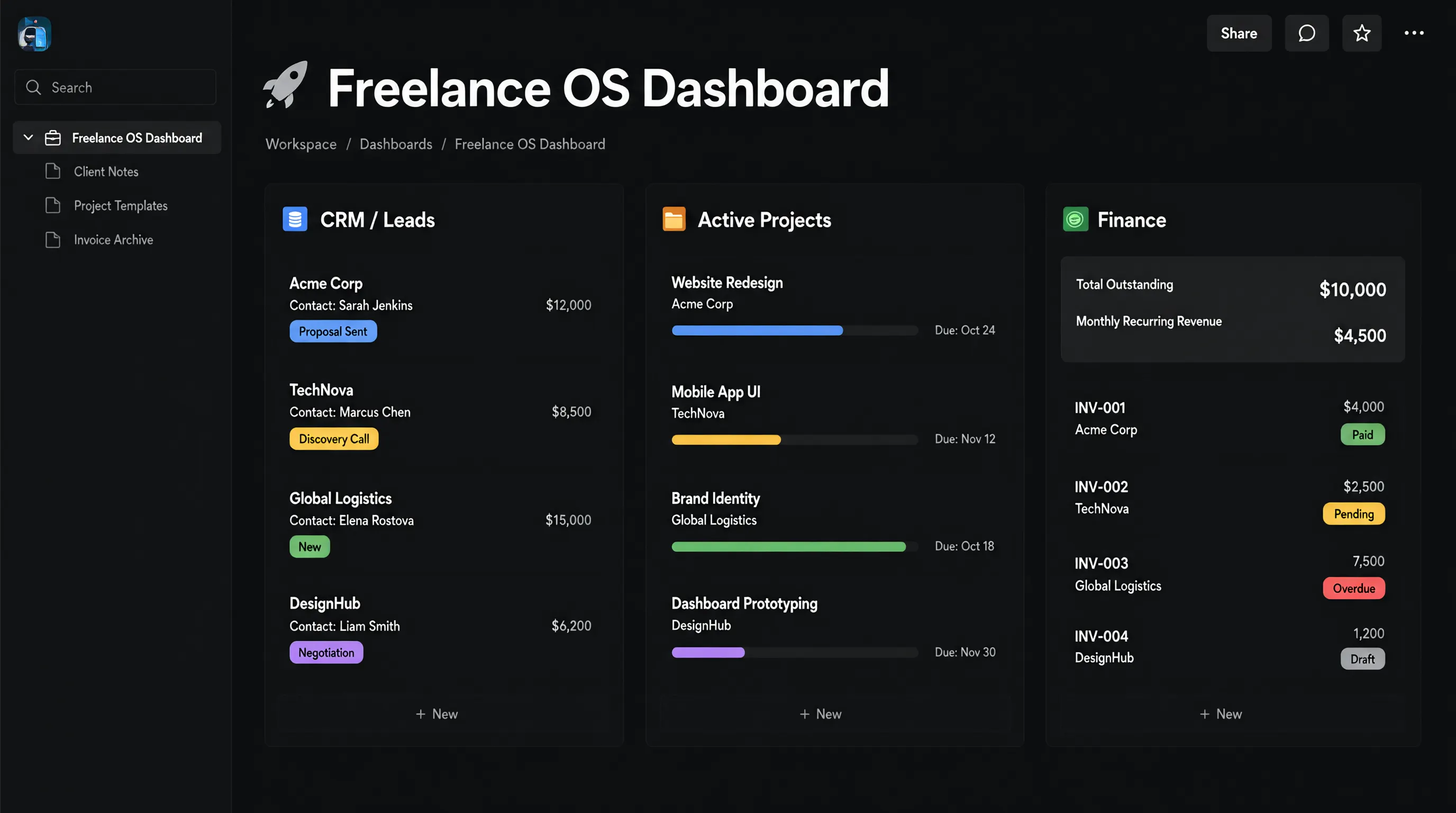Open invoice INV-004
Viewport: 1456px width, 813px height.
[x=1102, y=637]
